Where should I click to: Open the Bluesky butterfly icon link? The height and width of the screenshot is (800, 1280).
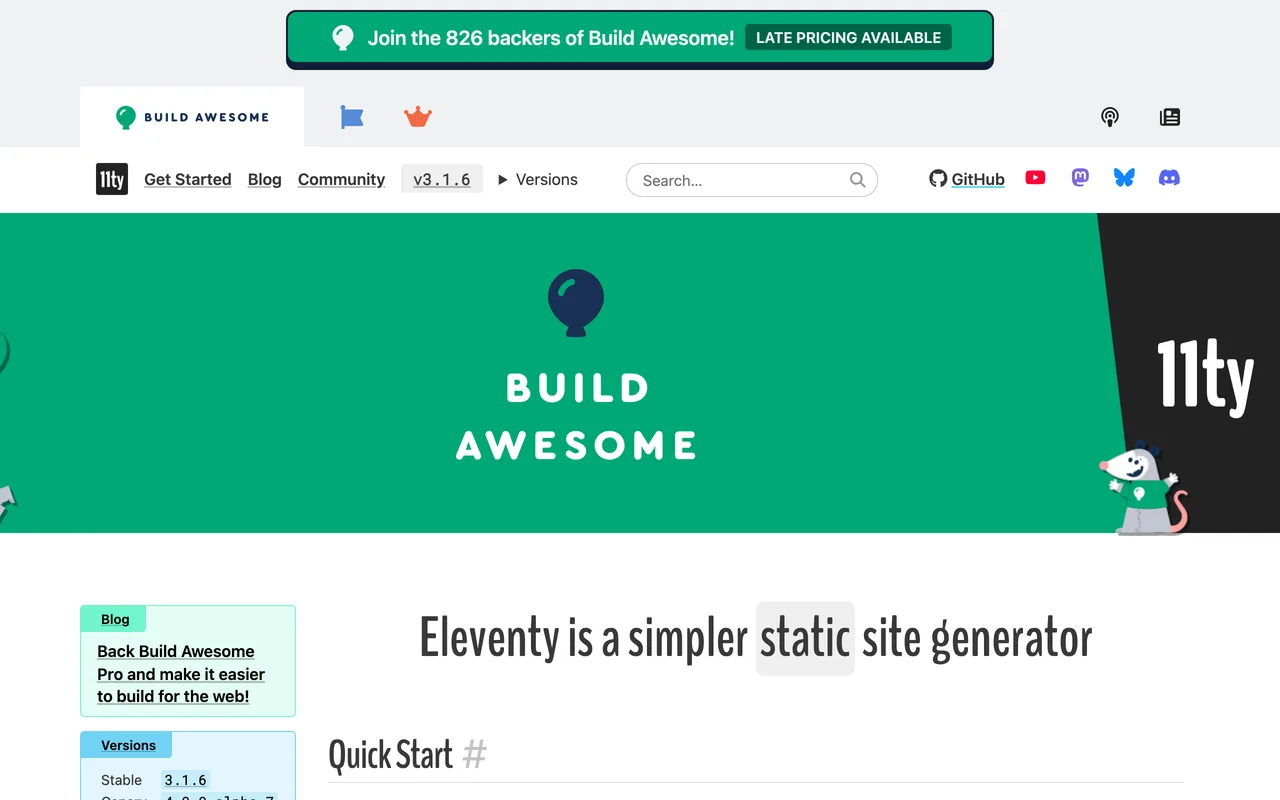tap(1124, 178)
